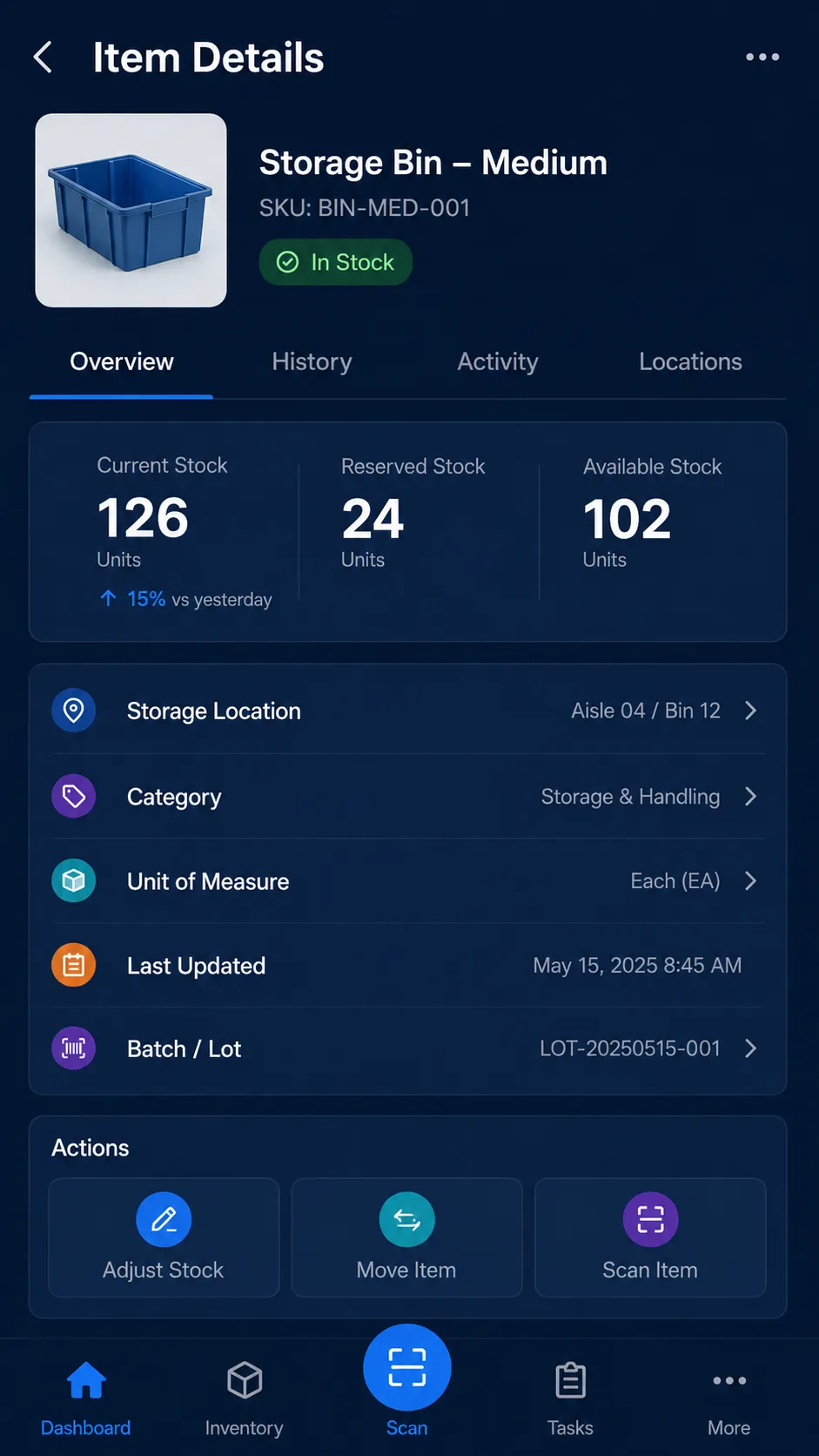Switch to the Activity tab

[x=498, y=361]
